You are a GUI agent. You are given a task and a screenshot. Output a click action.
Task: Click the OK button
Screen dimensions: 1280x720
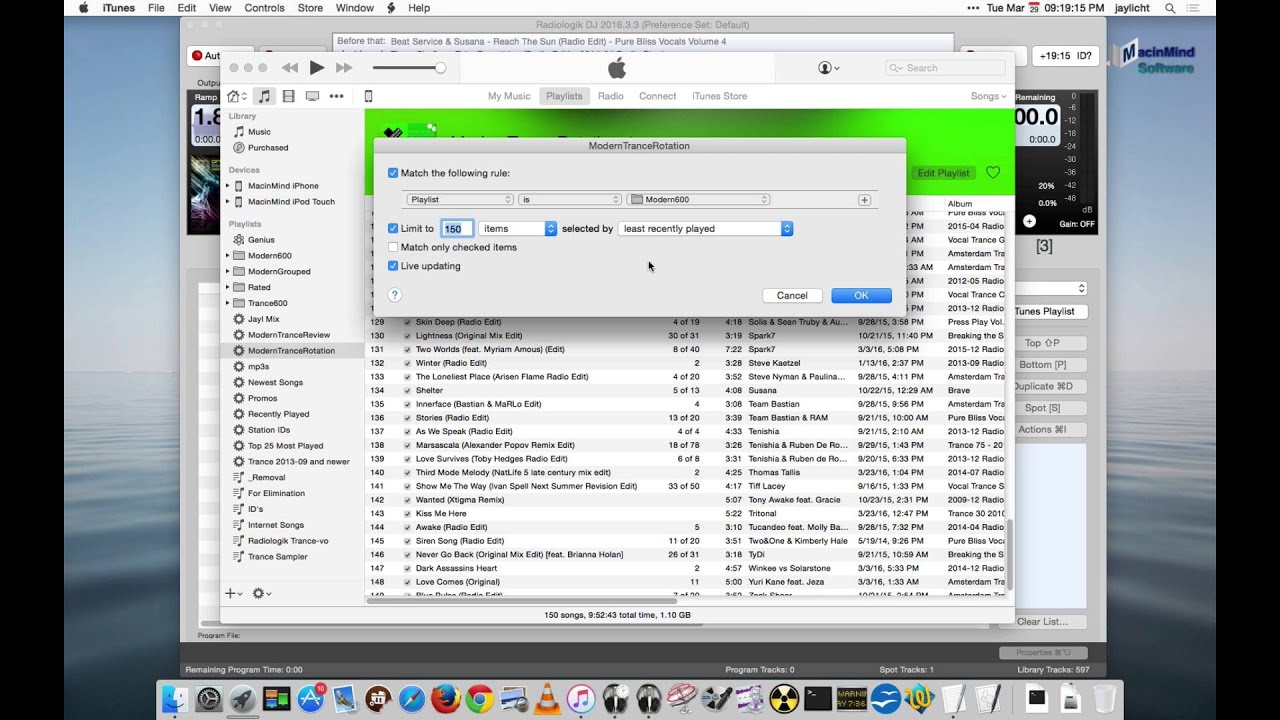point(861,295)
